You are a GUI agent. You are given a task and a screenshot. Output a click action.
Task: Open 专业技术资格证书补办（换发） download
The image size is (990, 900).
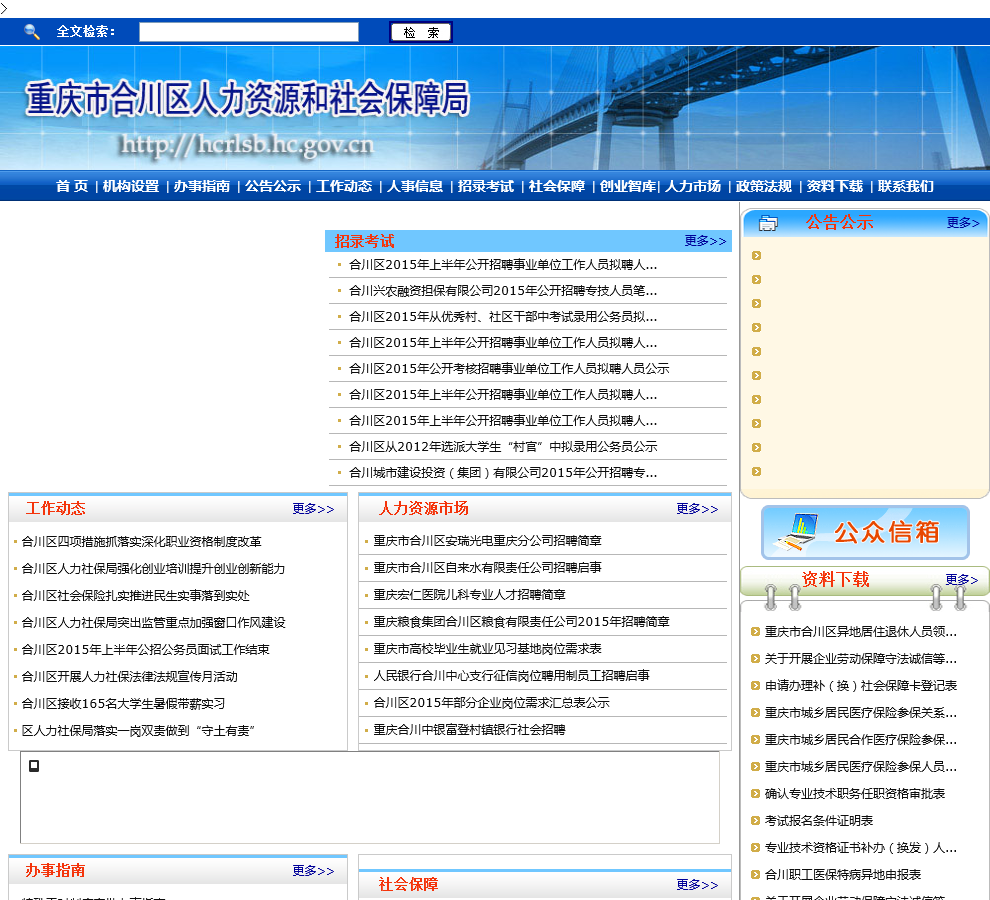tap(861, 848)
